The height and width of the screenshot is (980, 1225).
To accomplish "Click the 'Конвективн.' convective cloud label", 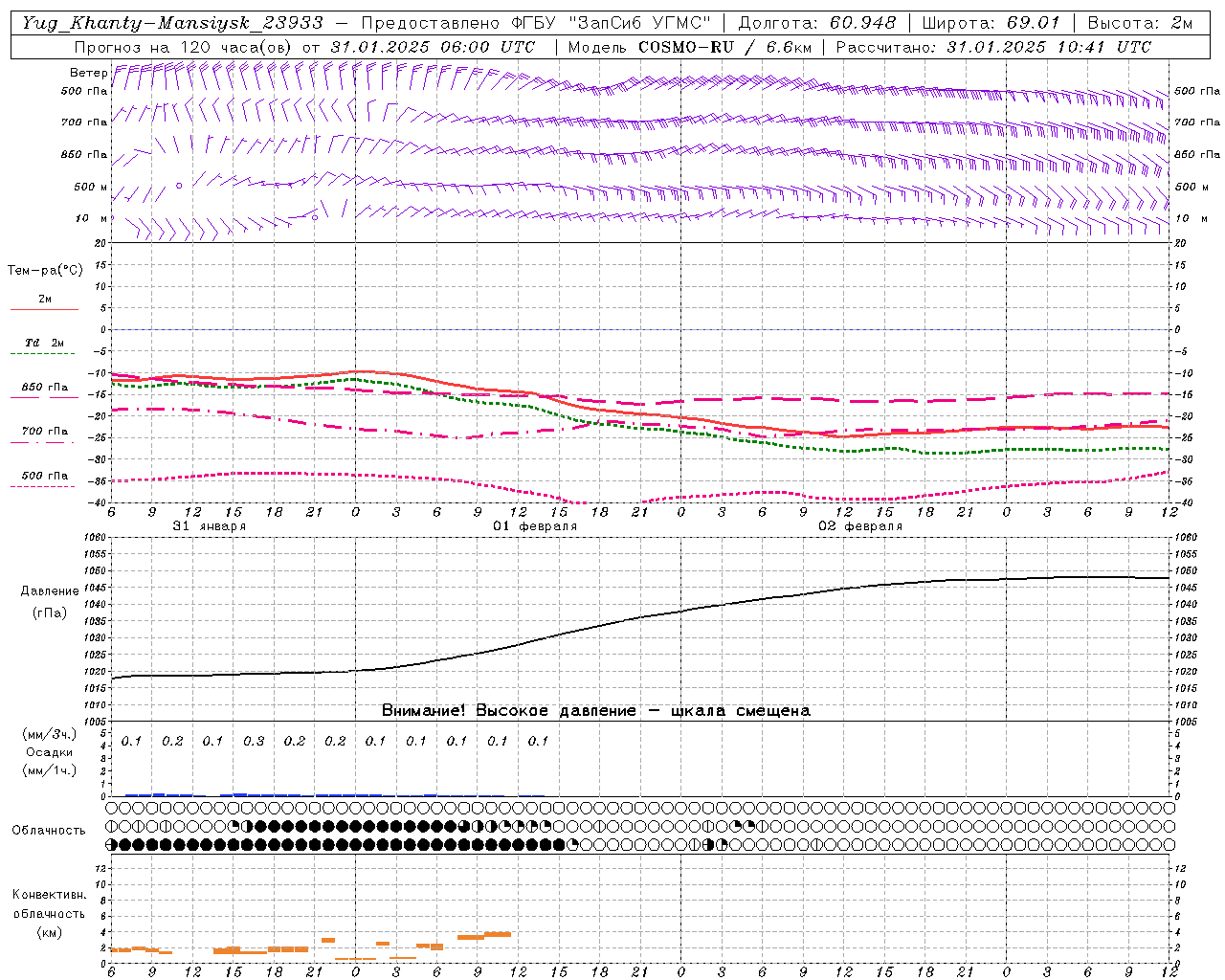I will pos(49,895).
